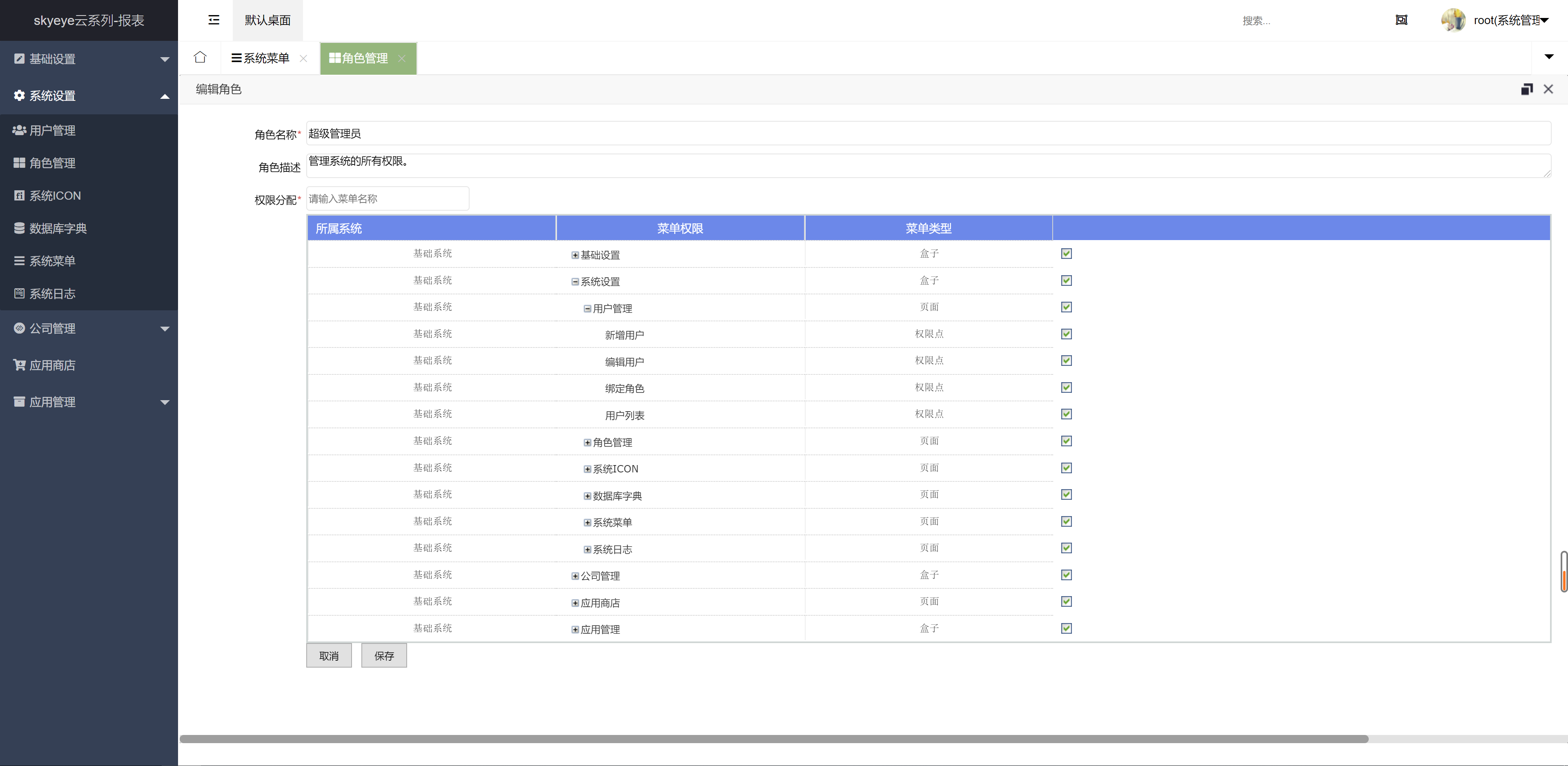Click the fullscreen icon in header
Screen dimensions: 1568x766
[1401, 20]
